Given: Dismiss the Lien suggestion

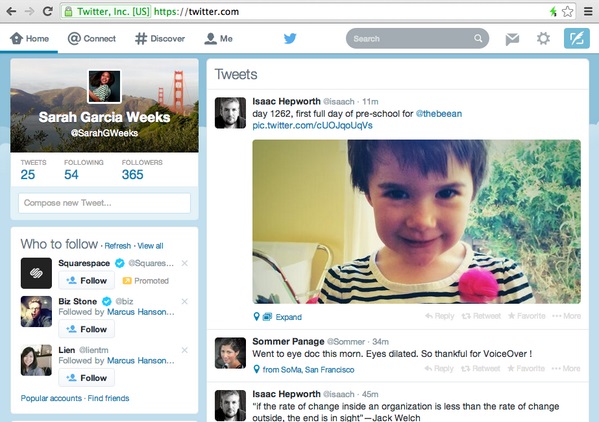Looking at the screenshot, I should click(x=185, y=350).
